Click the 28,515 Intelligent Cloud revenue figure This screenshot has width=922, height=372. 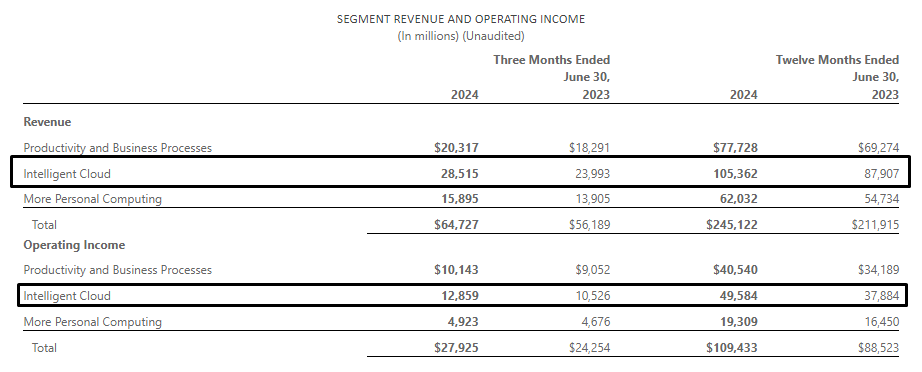pos(460,174)
